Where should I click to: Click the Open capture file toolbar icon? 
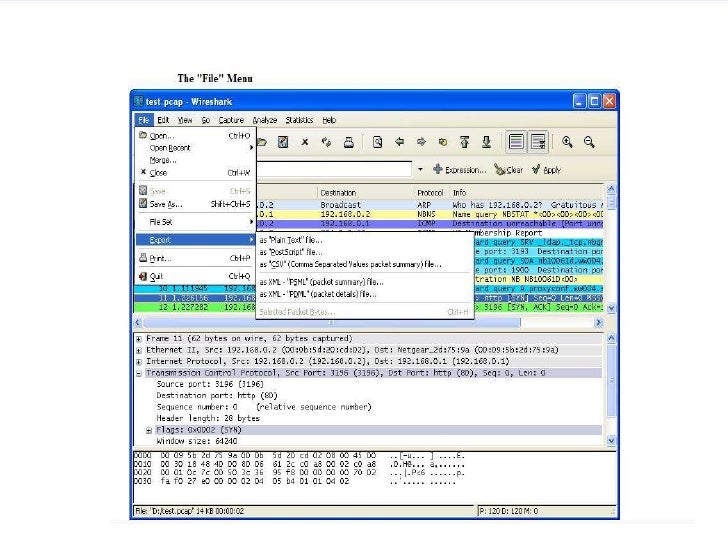tap(262, 142)
